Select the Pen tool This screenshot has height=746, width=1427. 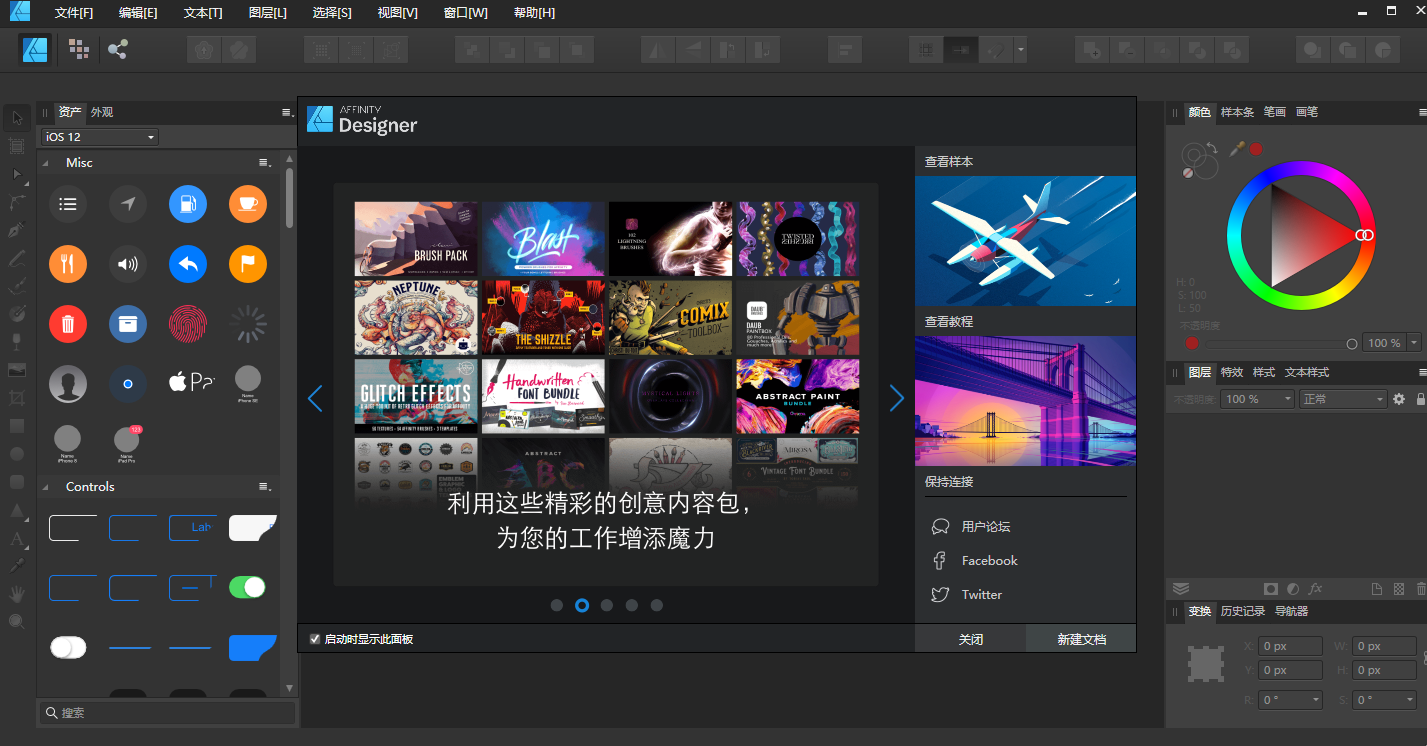[x=16, y=229]
